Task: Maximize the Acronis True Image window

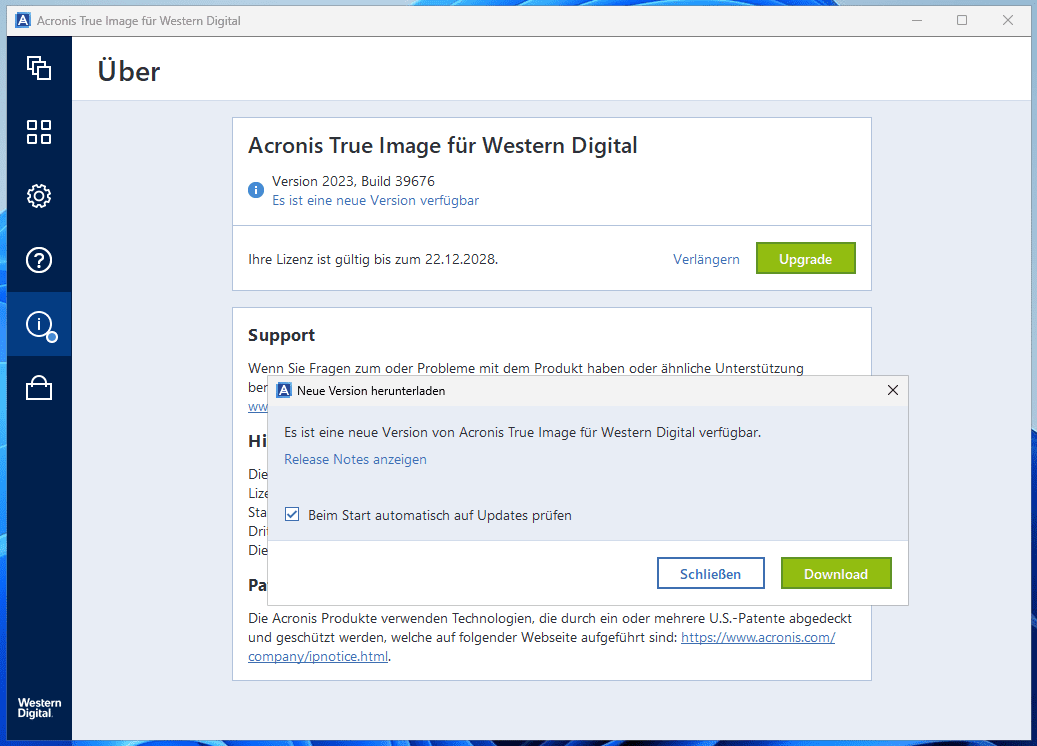Action: coord(962,21)
